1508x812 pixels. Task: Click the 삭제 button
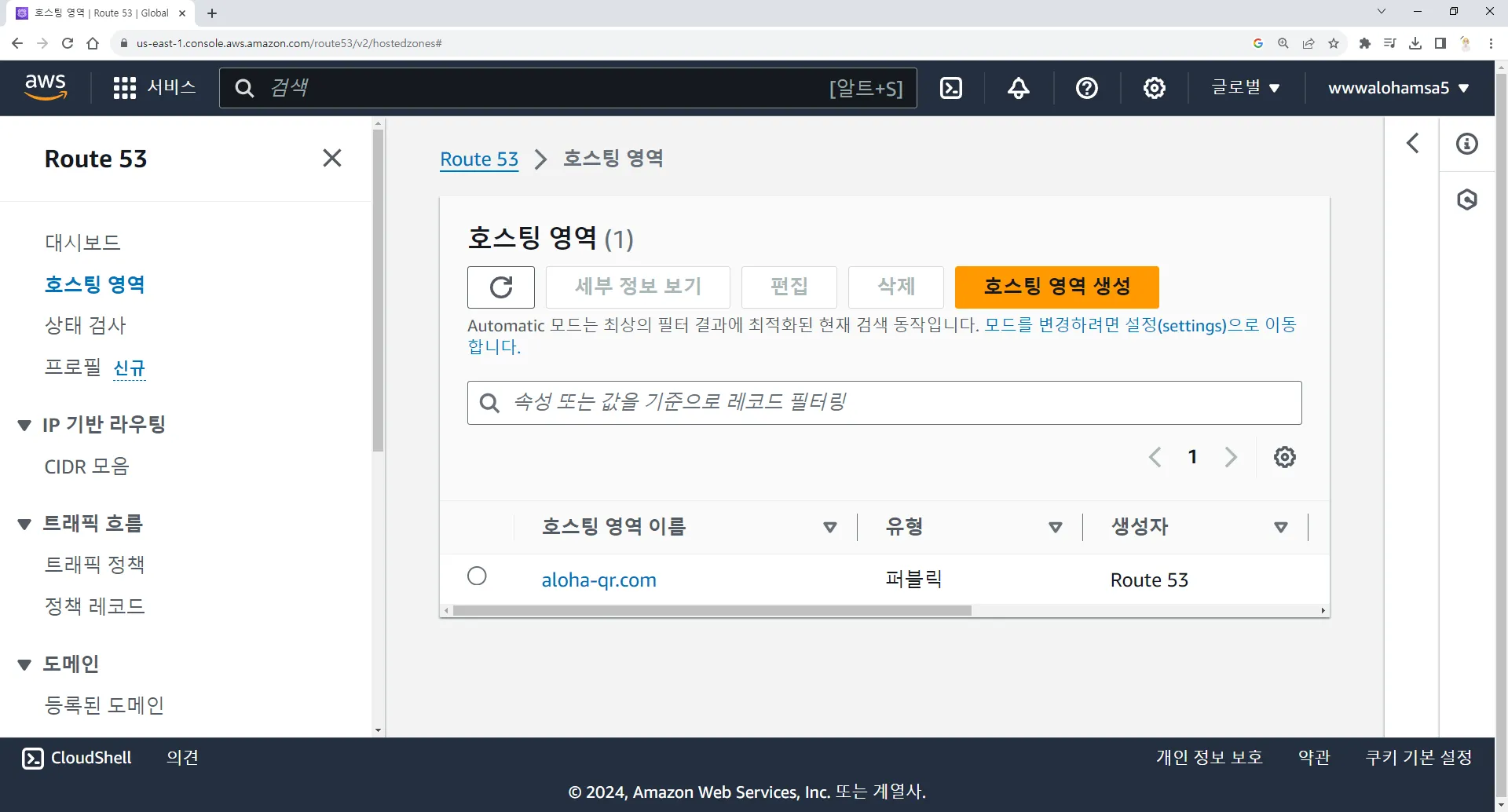click(896, 287)
